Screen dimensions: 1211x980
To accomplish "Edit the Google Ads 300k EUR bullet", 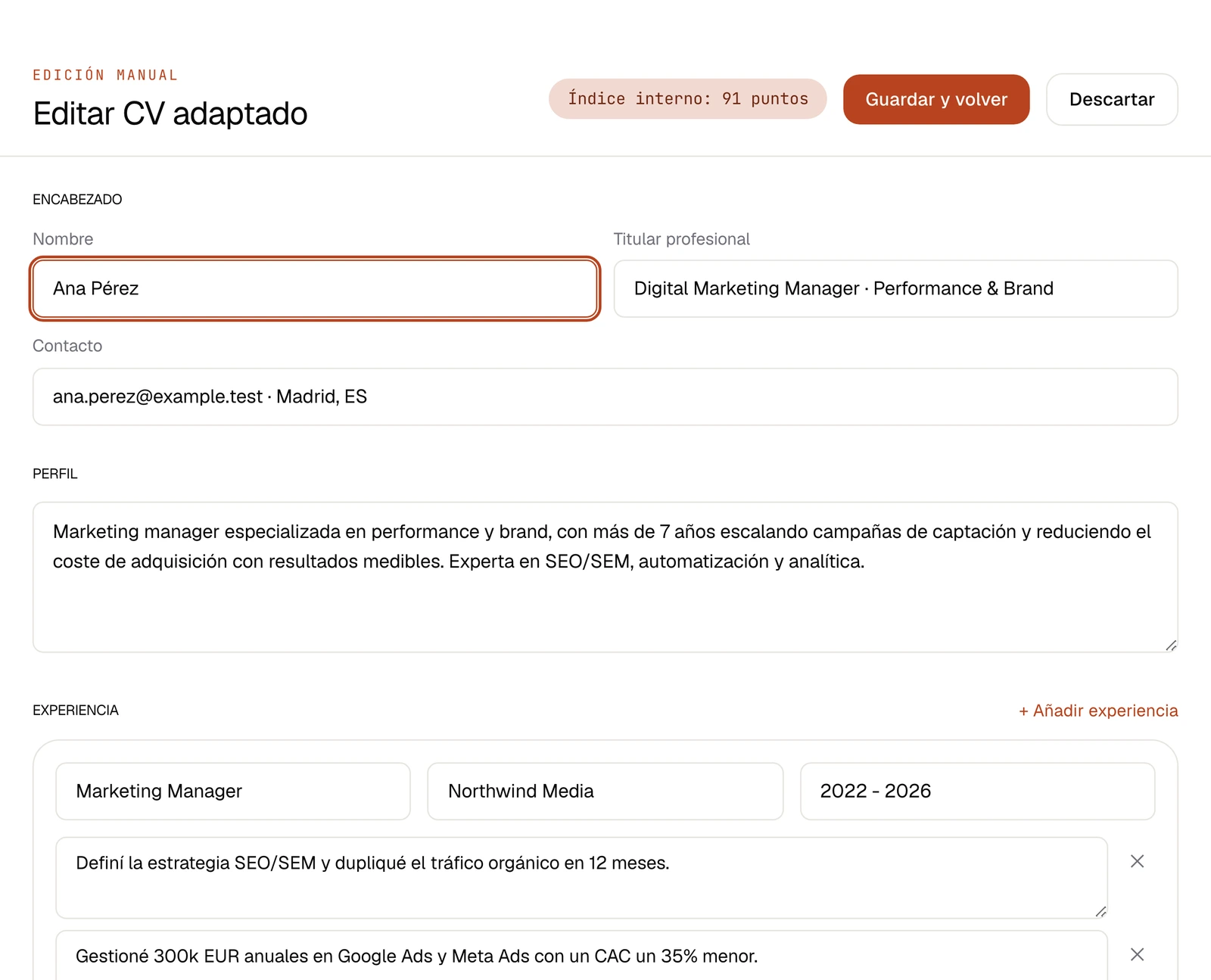I will 581,956.
